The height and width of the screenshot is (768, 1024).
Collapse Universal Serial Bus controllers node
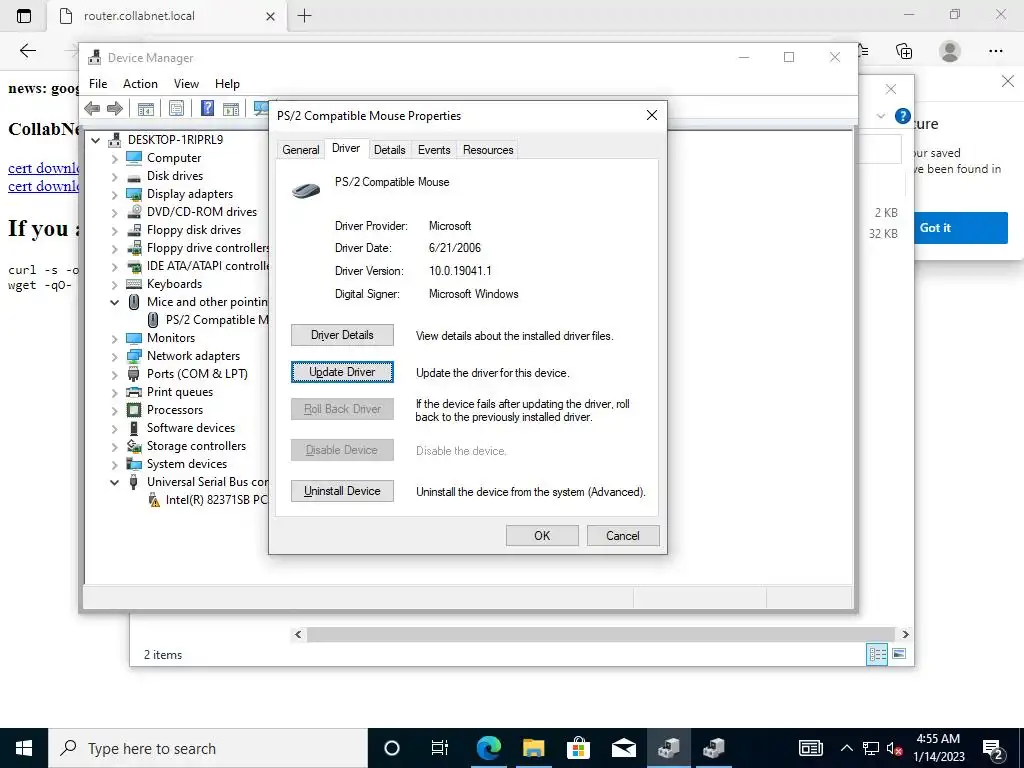pyautogui.click(x=114, y=482)
